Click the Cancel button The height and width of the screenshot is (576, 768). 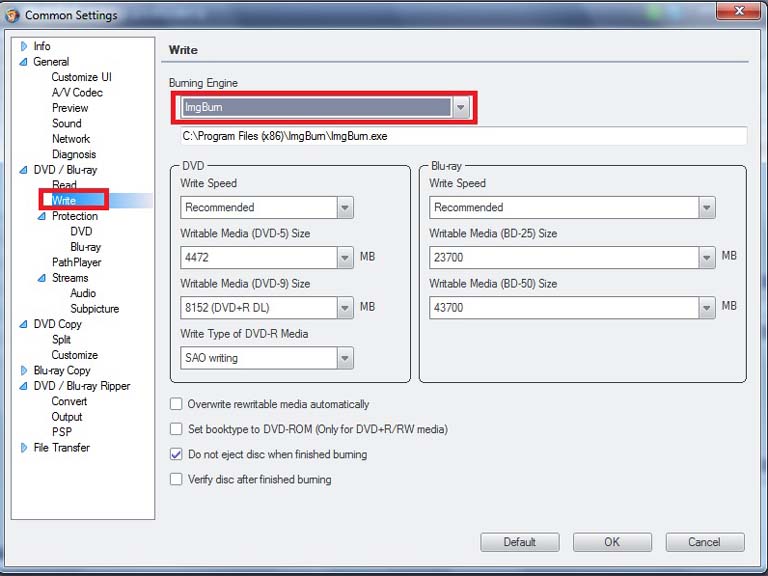[705, 542]
